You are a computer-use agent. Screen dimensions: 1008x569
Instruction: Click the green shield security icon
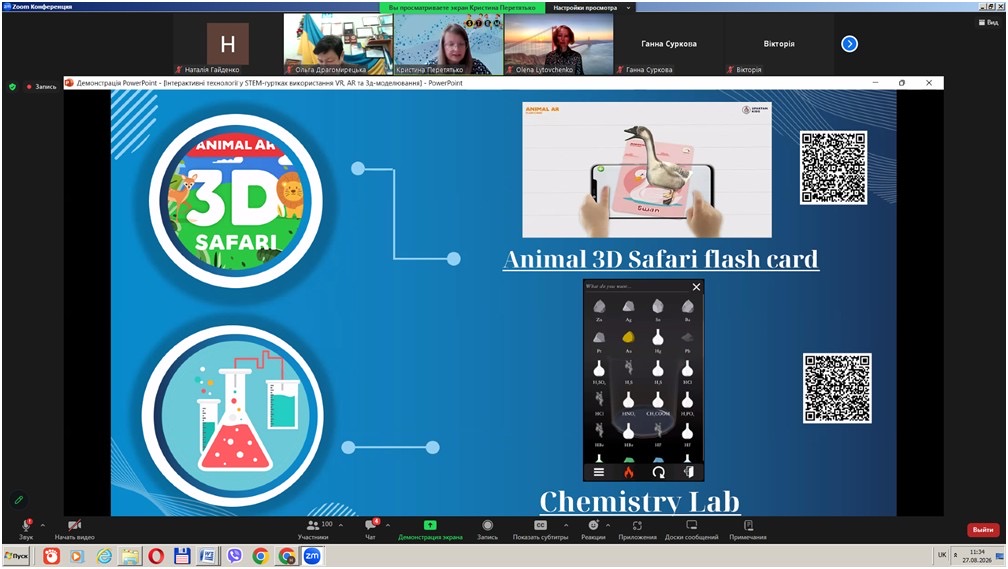[12, 86]
